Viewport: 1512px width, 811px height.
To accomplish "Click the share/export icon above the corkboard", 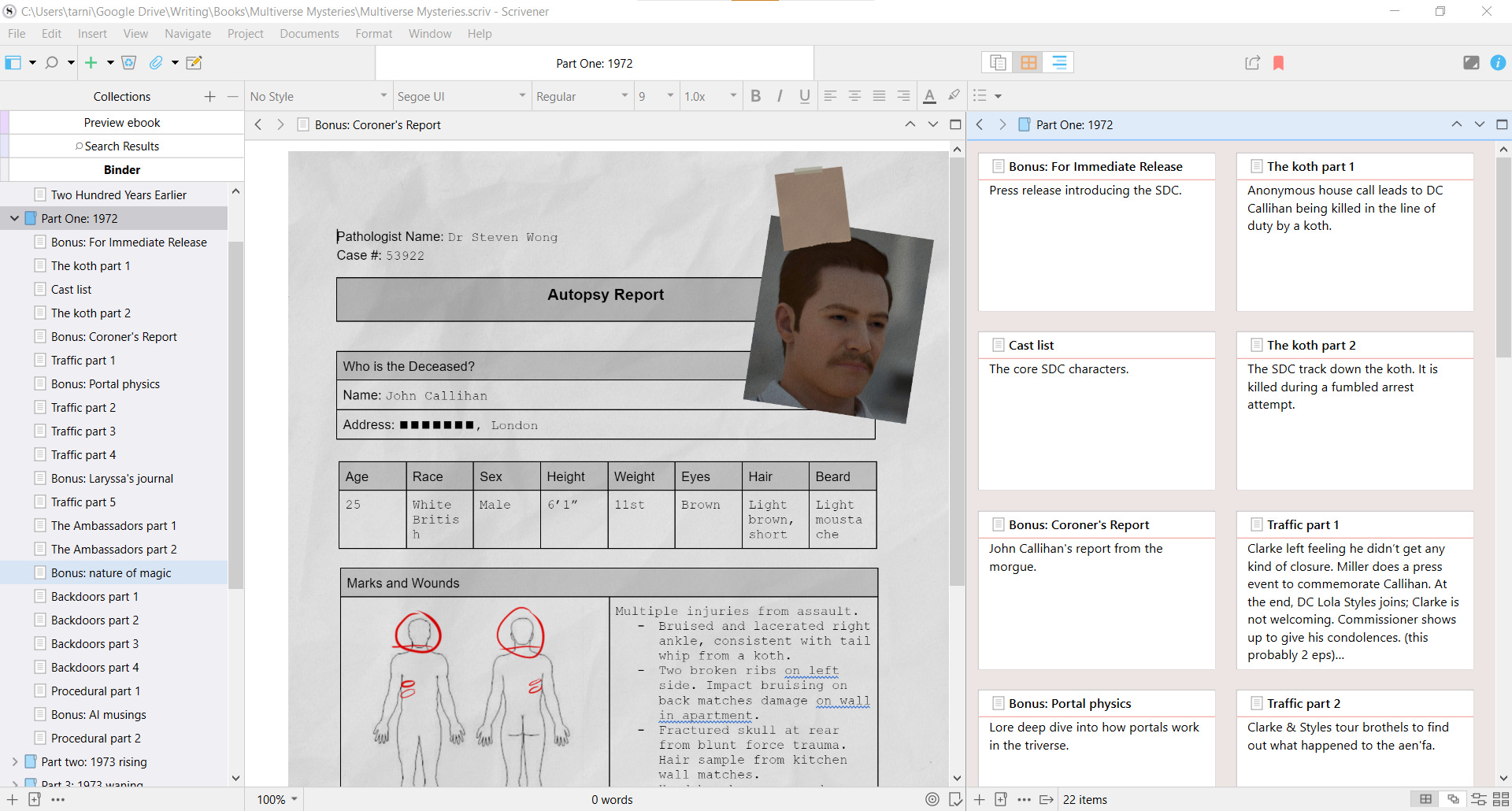I will click(x=1251, y=63).
